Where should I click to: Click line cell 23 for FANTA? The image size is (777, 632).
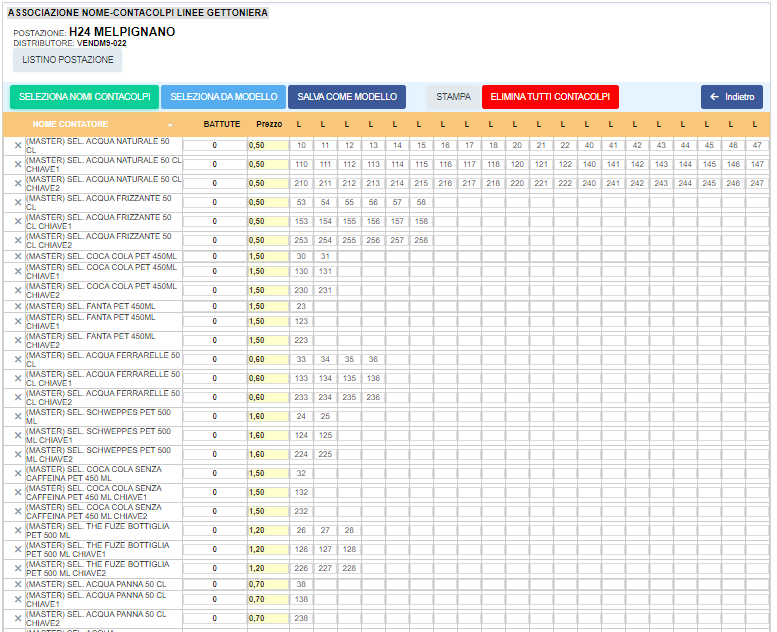(301, 306)
